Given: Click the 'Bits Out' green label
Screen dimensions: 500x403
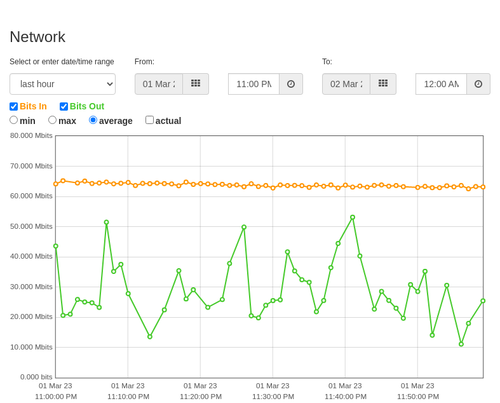Looking at the screenshot, I should point(87,106).
